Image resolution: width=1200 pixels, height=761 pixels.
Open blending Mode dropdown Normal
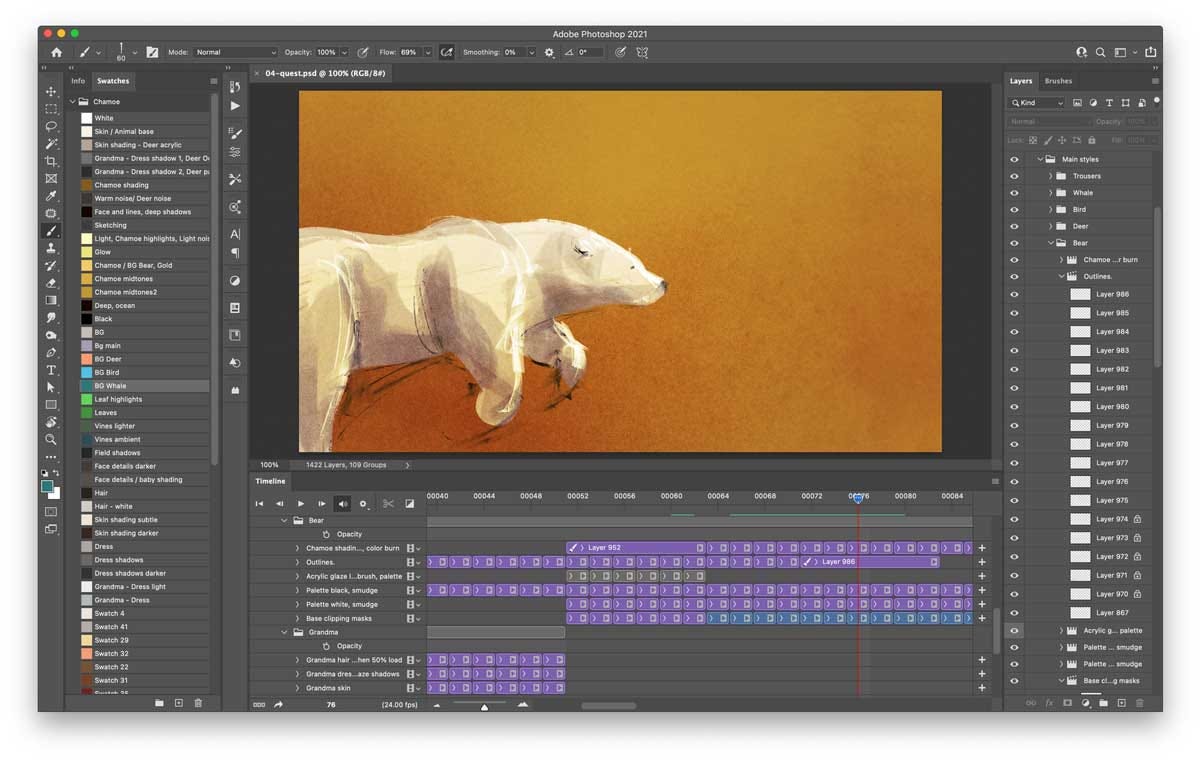pos(236,52)
